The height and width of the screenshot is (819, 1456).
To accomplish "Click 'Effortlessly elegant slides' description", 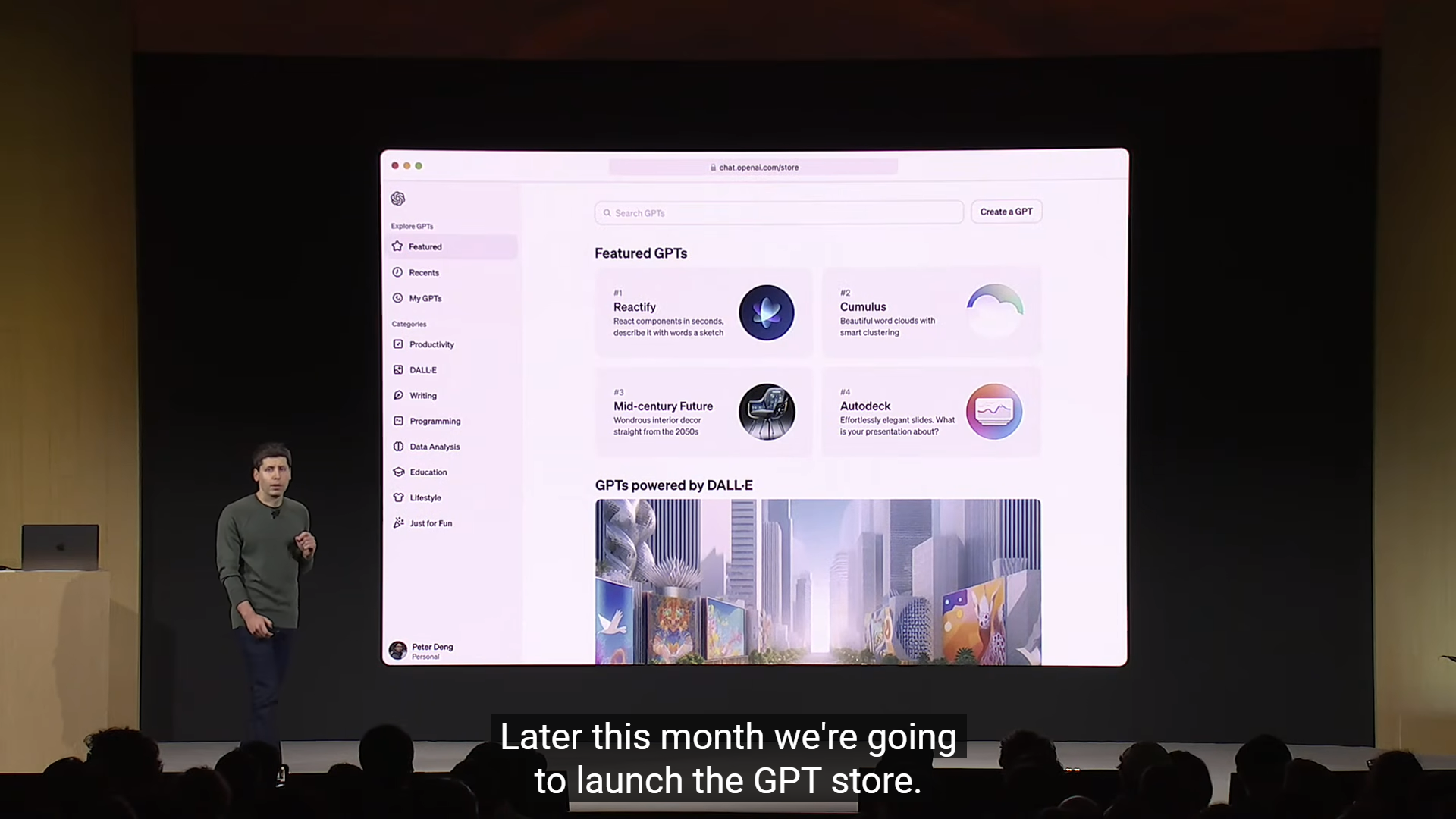I will pos(897,426).
